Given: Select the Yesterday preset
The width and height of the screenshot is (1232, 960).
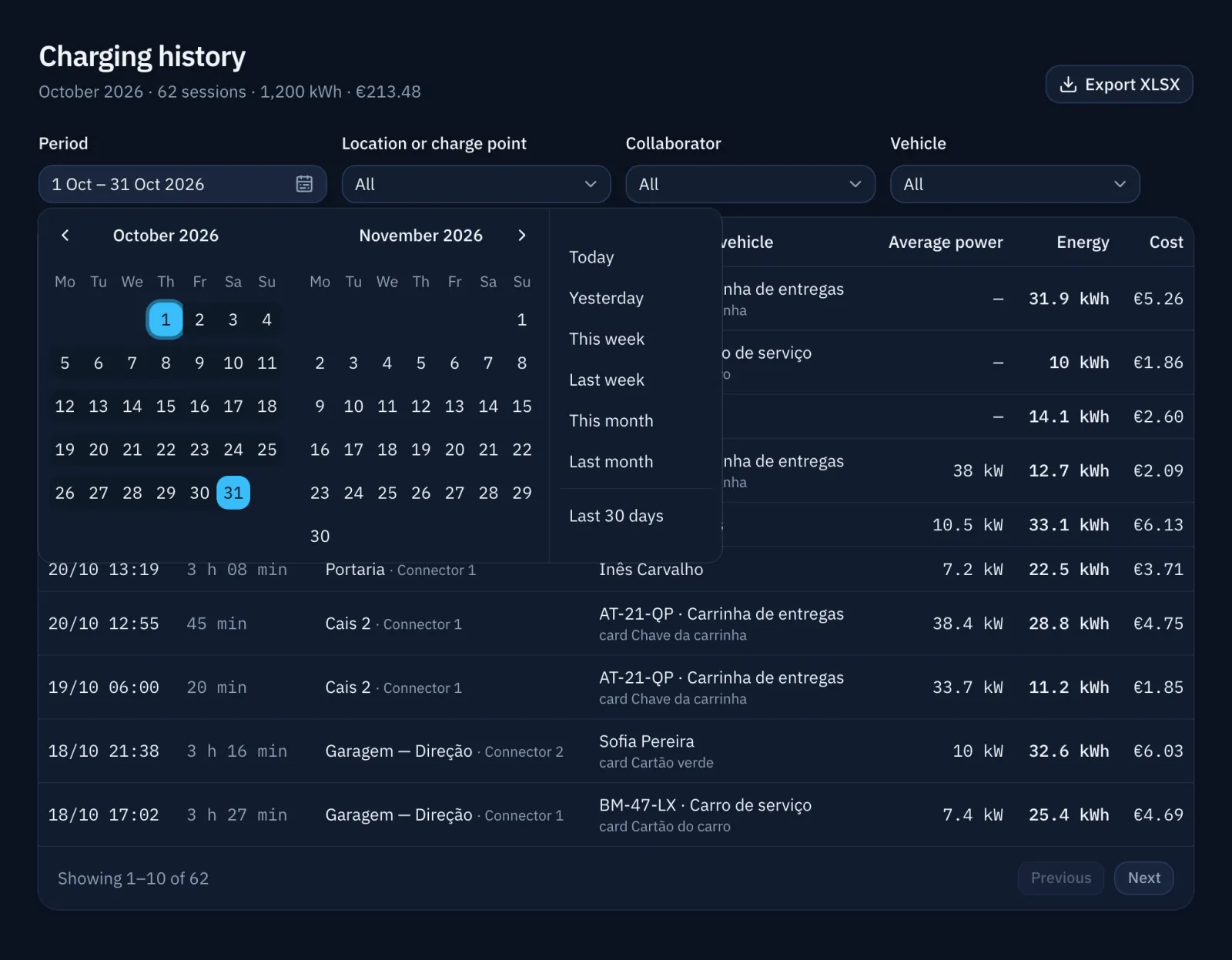Looking at the screenshot, I should point(606,298).
